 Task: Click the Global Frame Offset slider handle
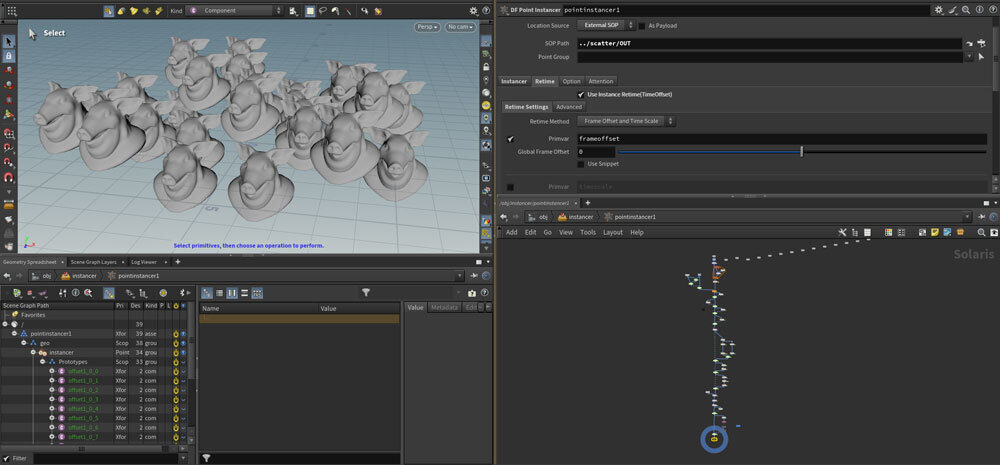[801, 151]
